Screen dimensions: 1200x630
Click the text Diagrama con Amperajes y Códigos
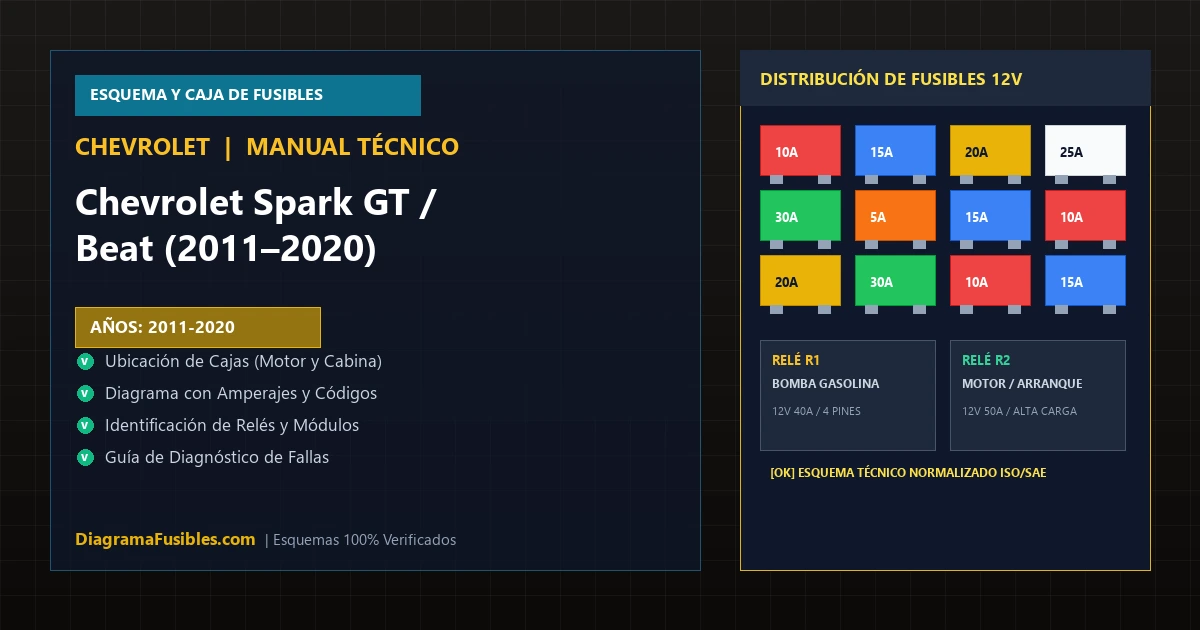pyautogui.click(x=241, y=393)
